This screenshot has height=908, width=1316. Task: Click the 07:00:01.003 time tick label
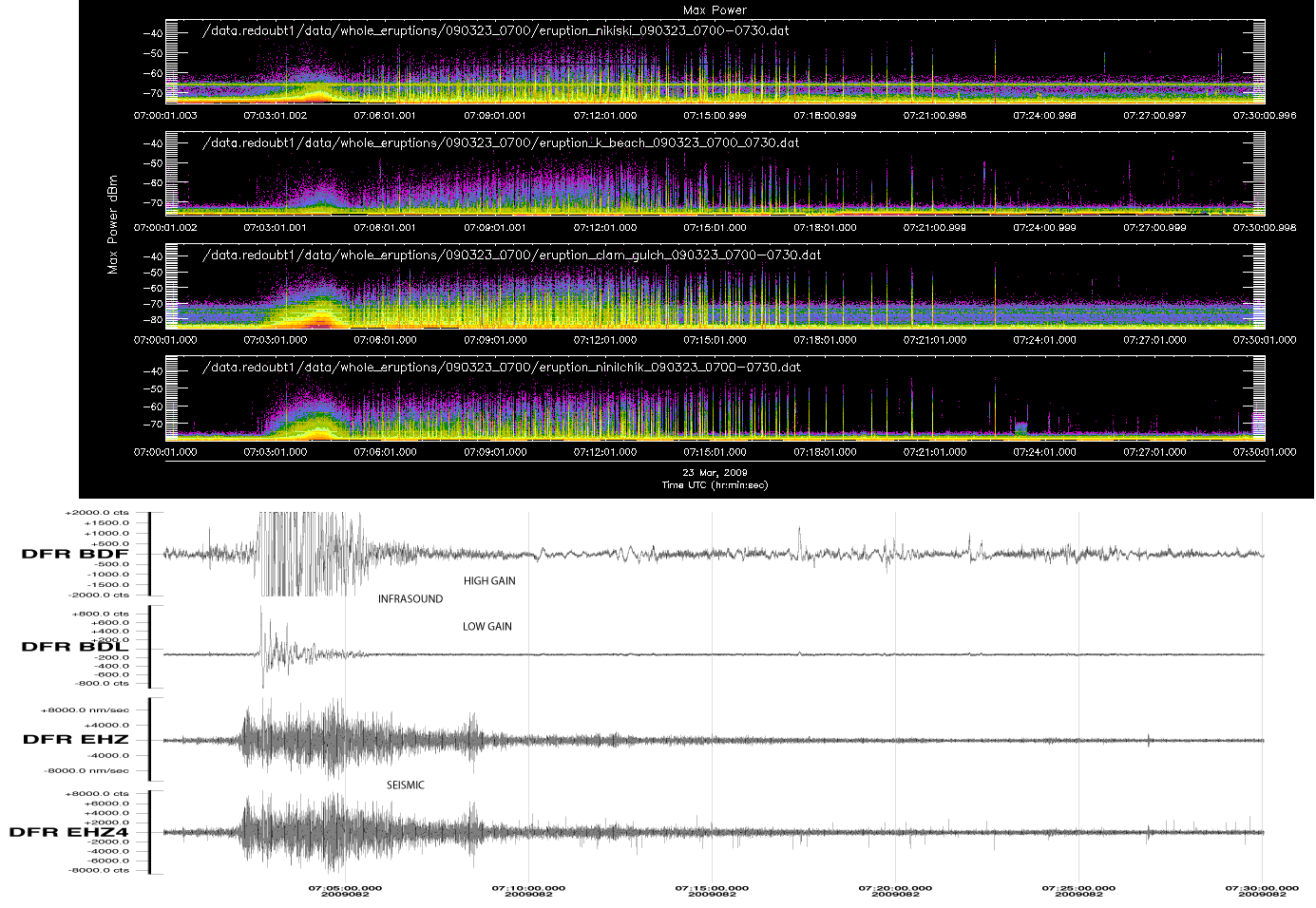(165, 115)
